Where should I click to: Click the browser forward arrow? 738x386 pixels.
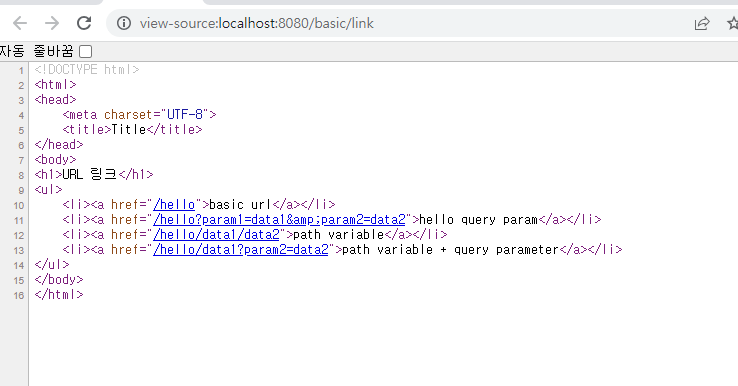pos(52,23)
